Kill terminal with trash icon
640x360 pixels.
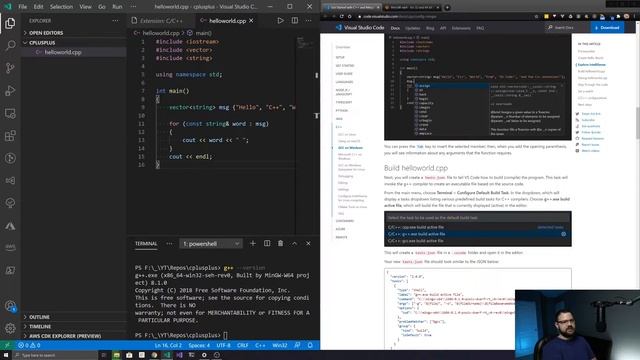pyautogui.click(x=280, y=243)
